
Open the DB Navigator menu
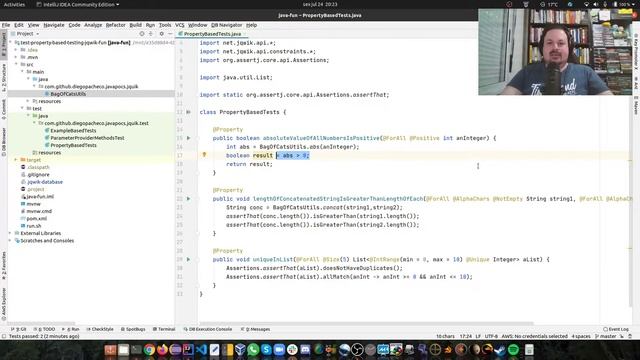(227, 25)
